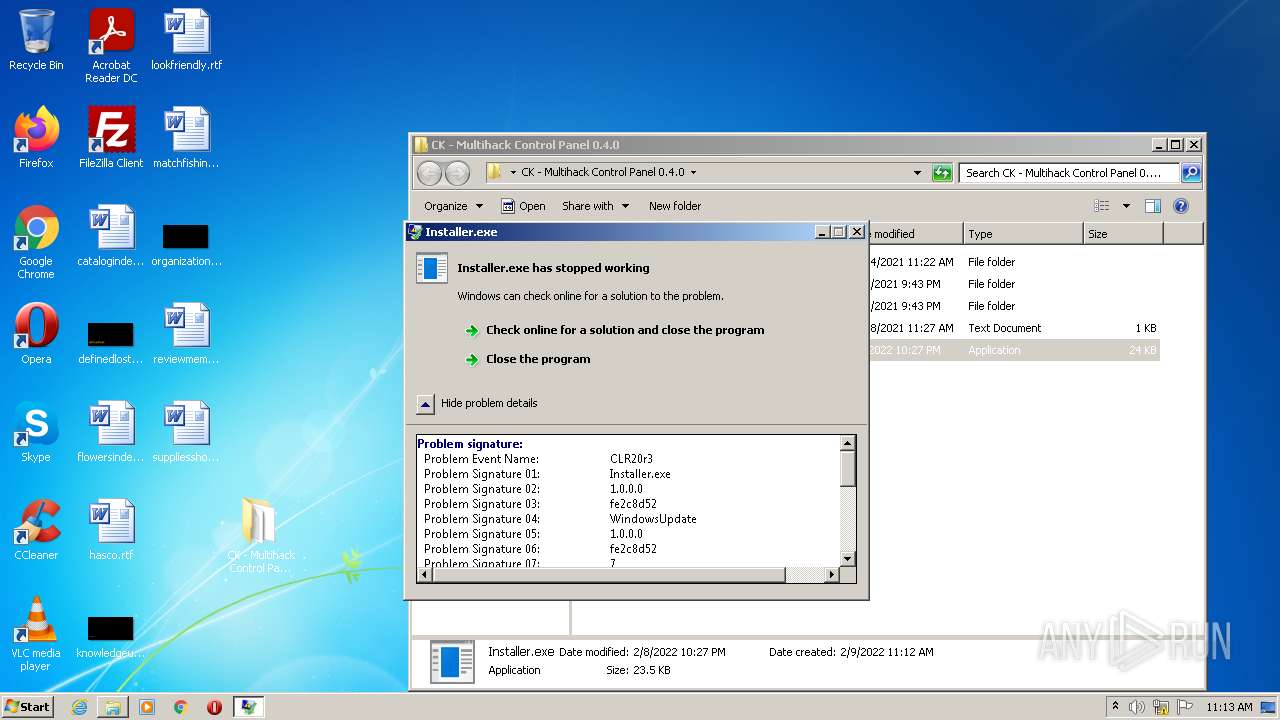Open Chrome from the taskbar
Image resolution: width=1280 pixels, height=720 pixels.
tap(181, 707)
